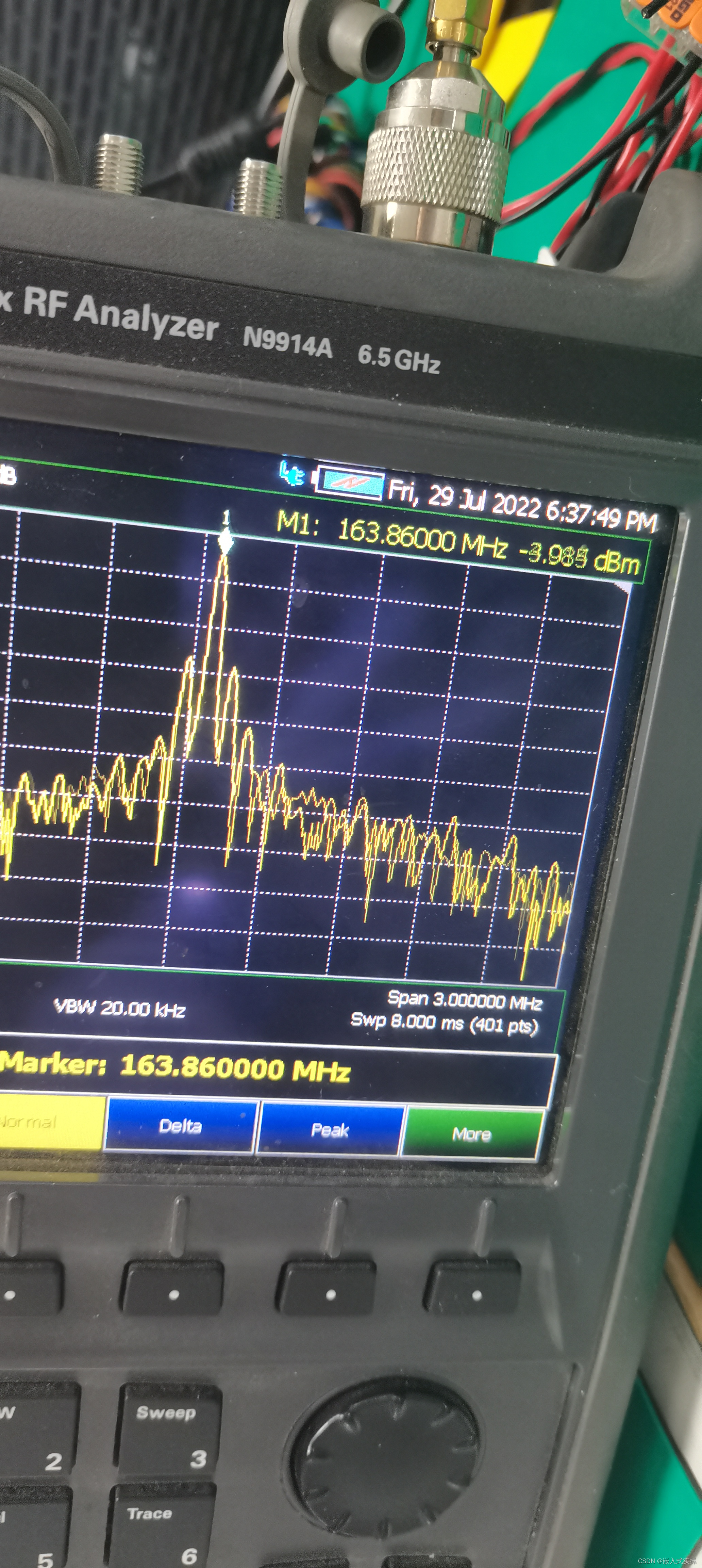Click the blue connection status icon

[x=292, y=474]
